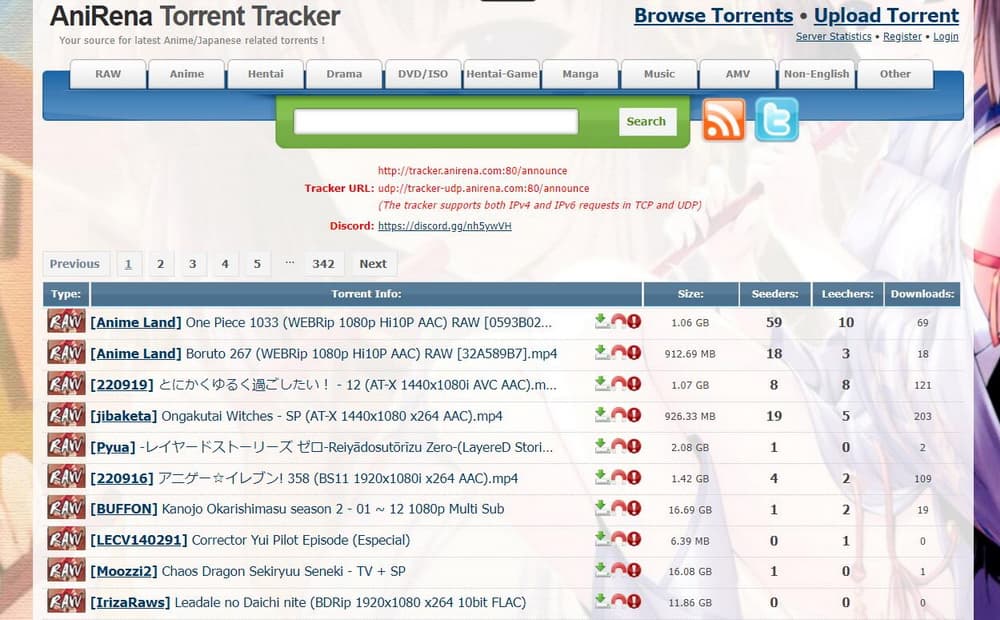
Task: Open the Hentai-Game tab
Action: [x=501, y=73]
